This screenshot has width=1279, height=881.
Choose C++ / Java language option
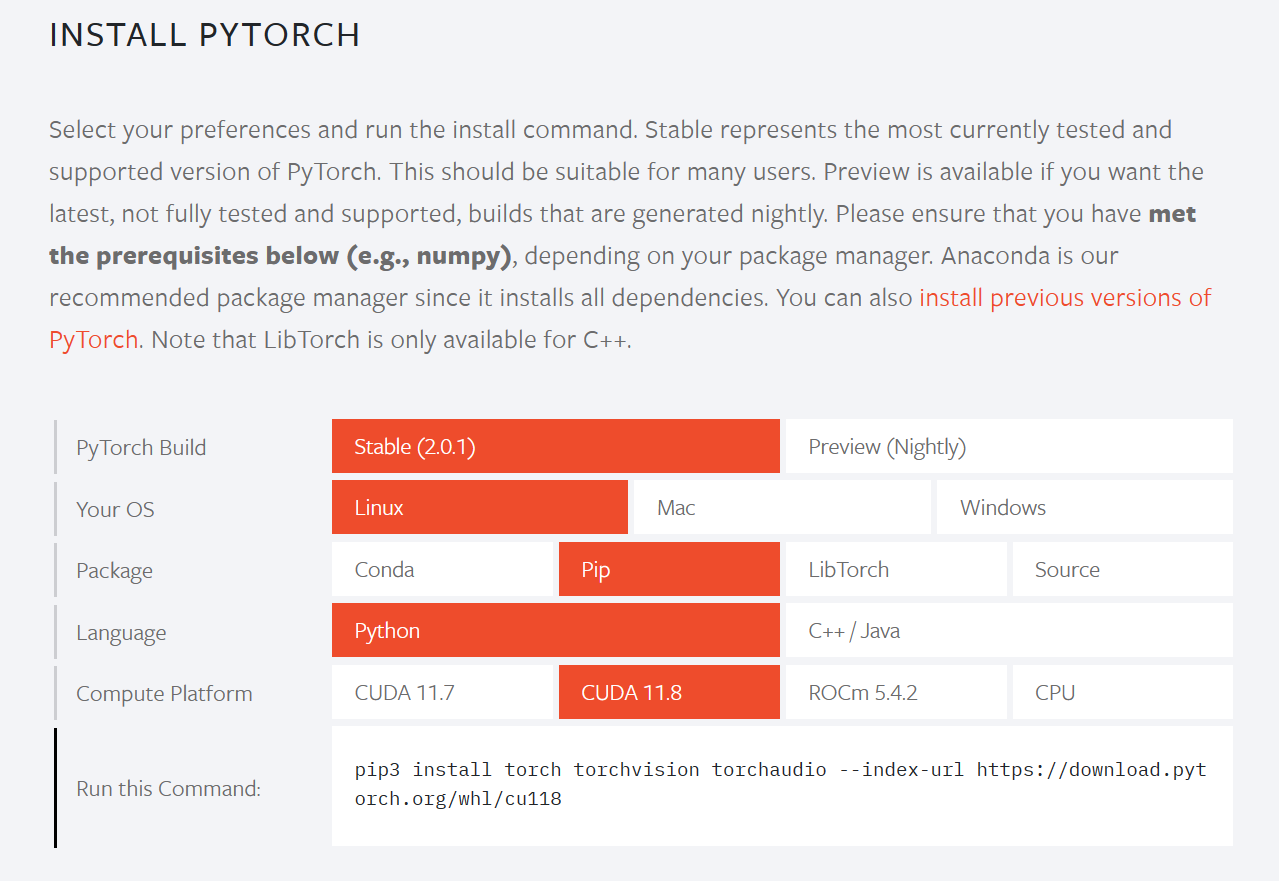point(1009,630)
